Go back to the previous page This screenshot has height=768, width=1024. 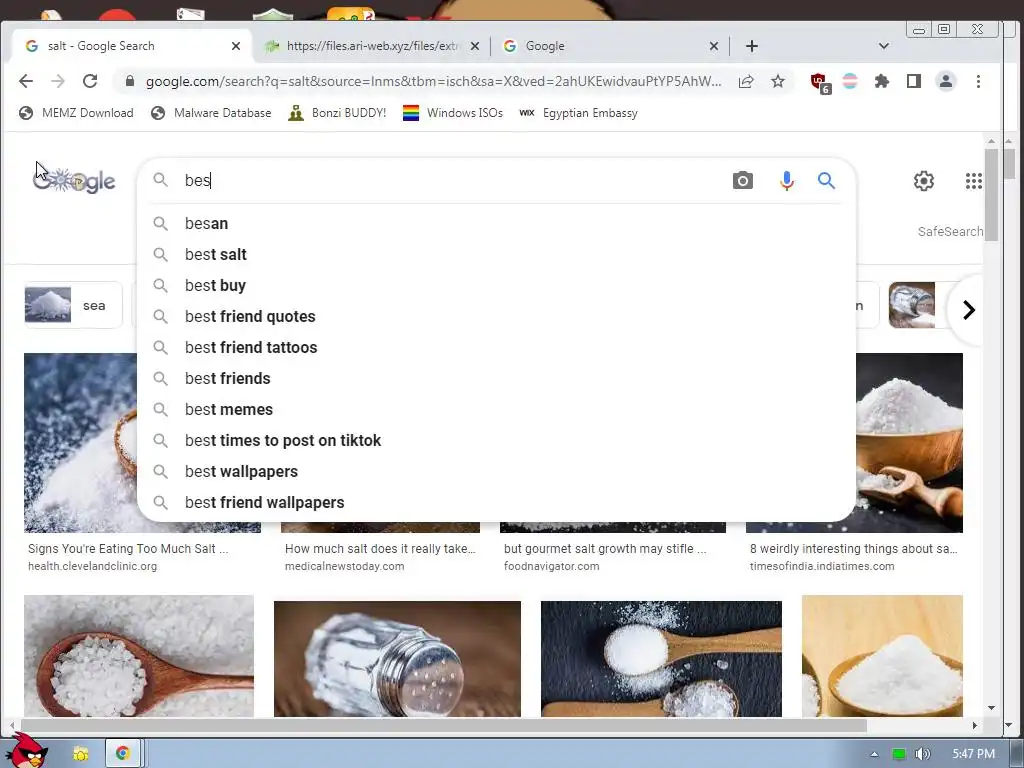25,81
